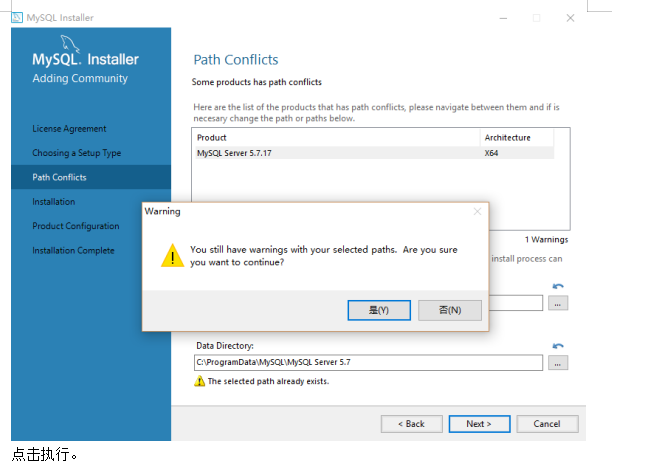Open the License Agreement step in the sidebar
The image size is (661, 465).
(x=69, y=129)
